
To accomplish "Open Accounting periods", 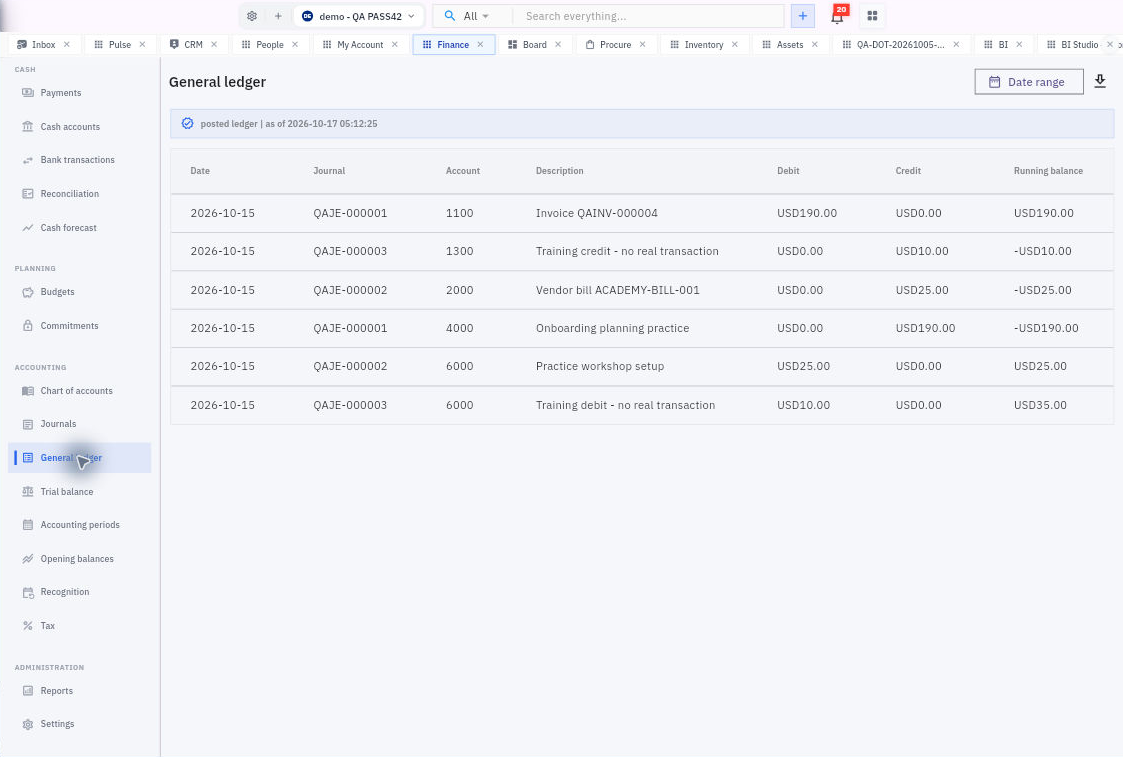I will (80, 525).
